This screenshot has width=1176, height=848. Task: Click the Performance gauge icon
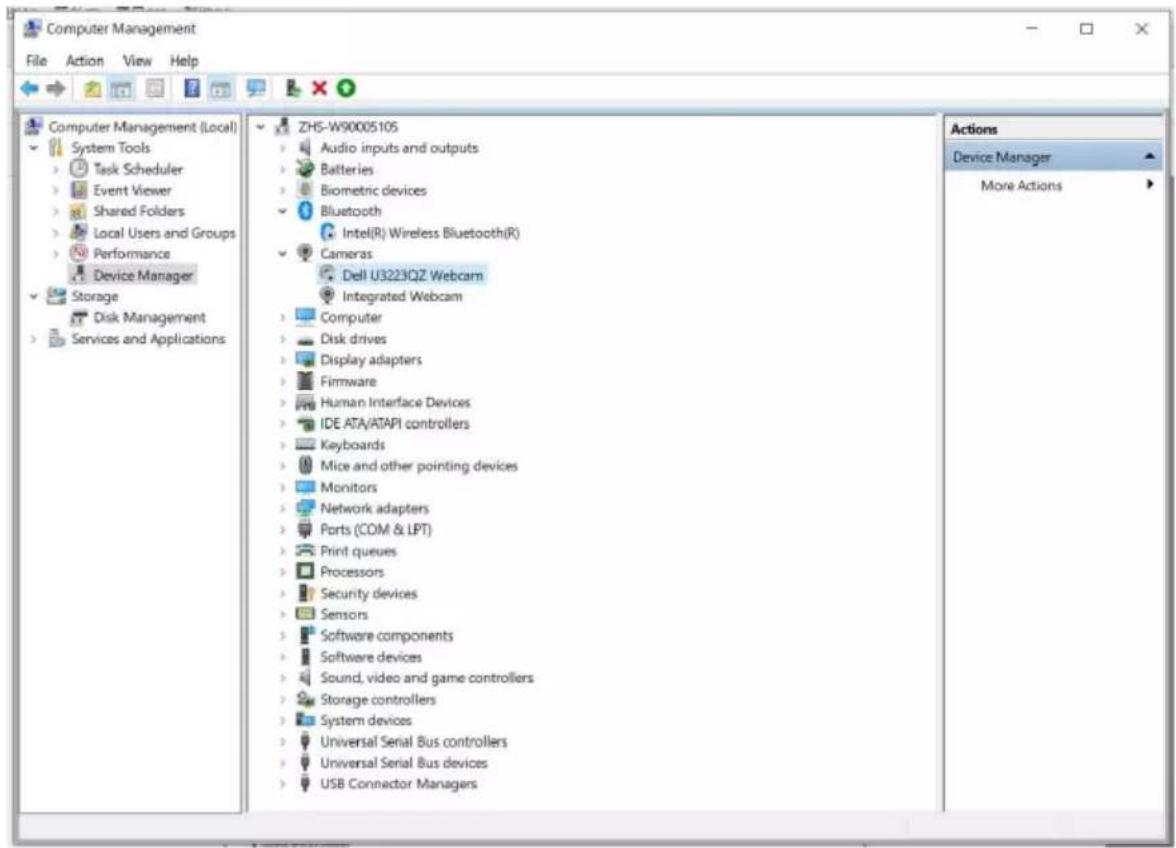tap(79, 253)
